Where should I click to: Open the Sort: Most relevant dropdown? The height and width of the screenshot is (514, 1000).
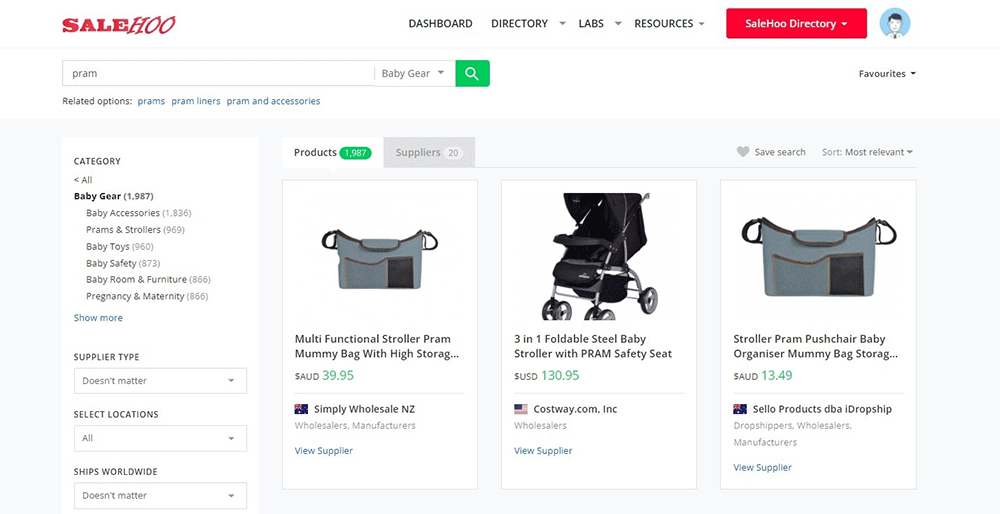coord(868,152)
